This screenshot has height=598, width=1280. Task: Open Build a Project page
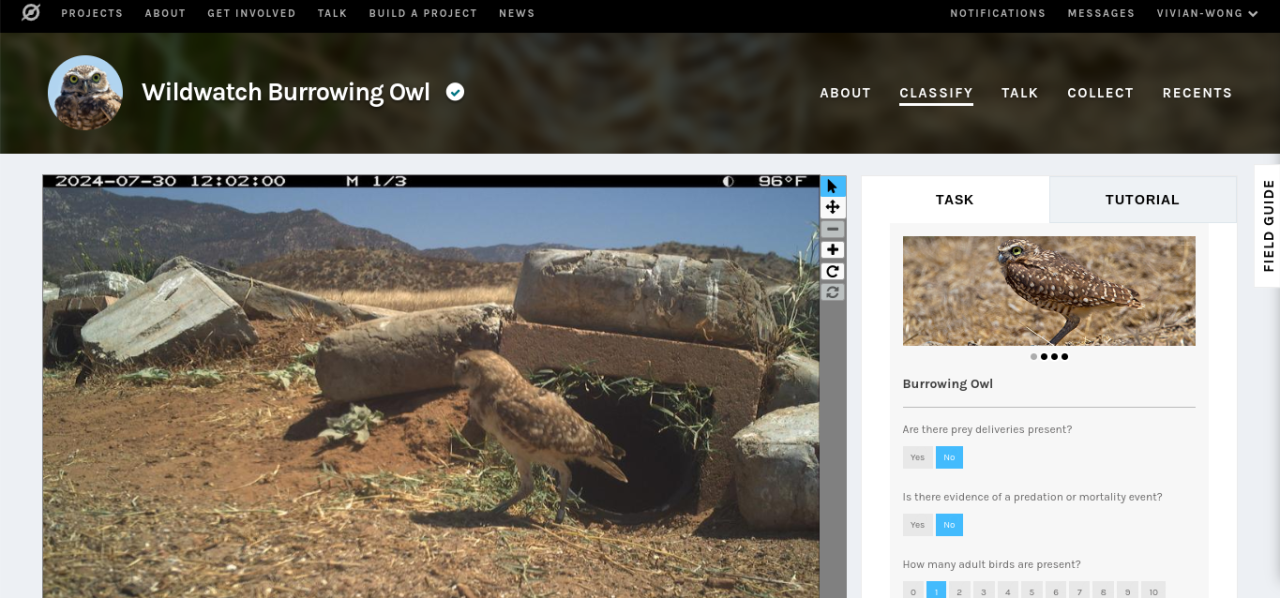tap(423, 13)
